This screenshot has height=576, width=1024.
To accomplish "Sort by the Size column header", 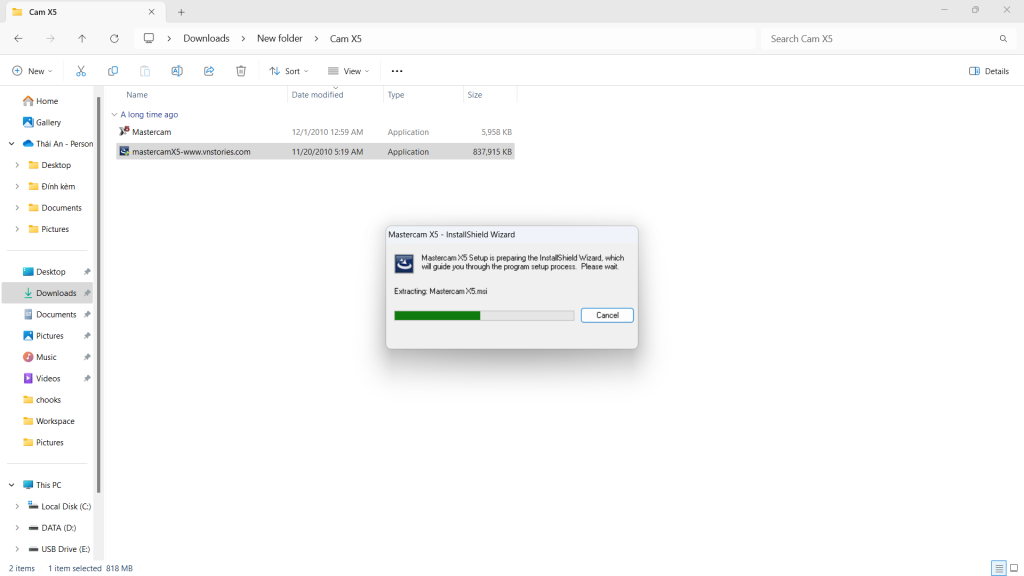I will coord(475,95).
